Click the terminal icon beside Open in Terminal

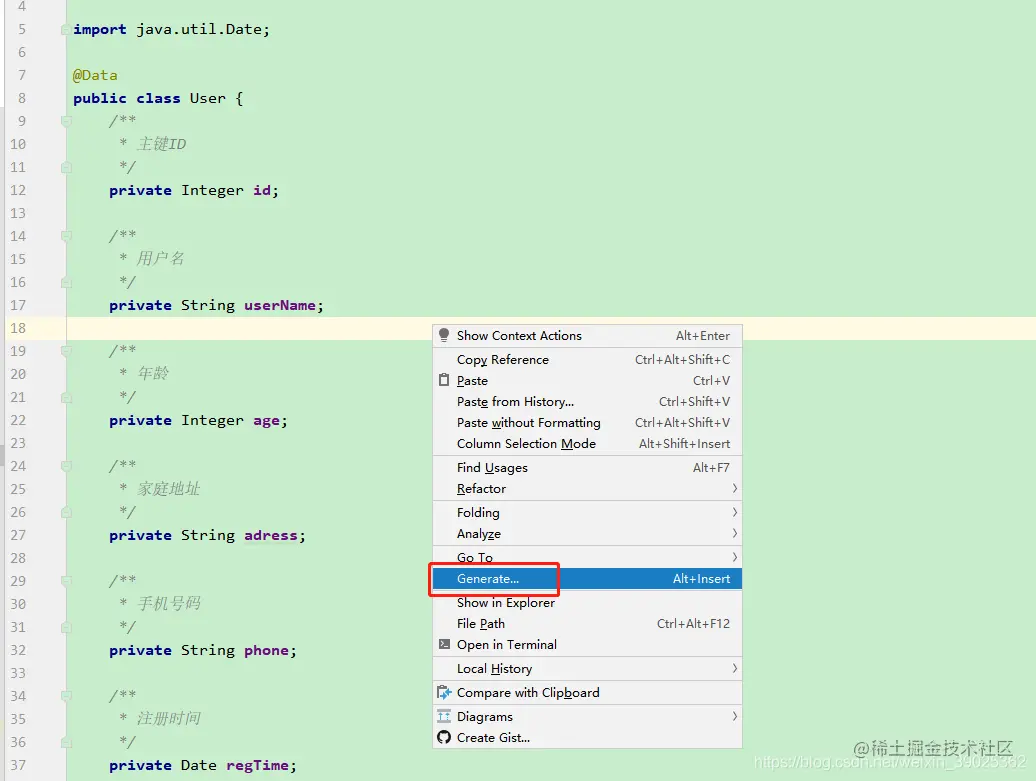(444, 644)
